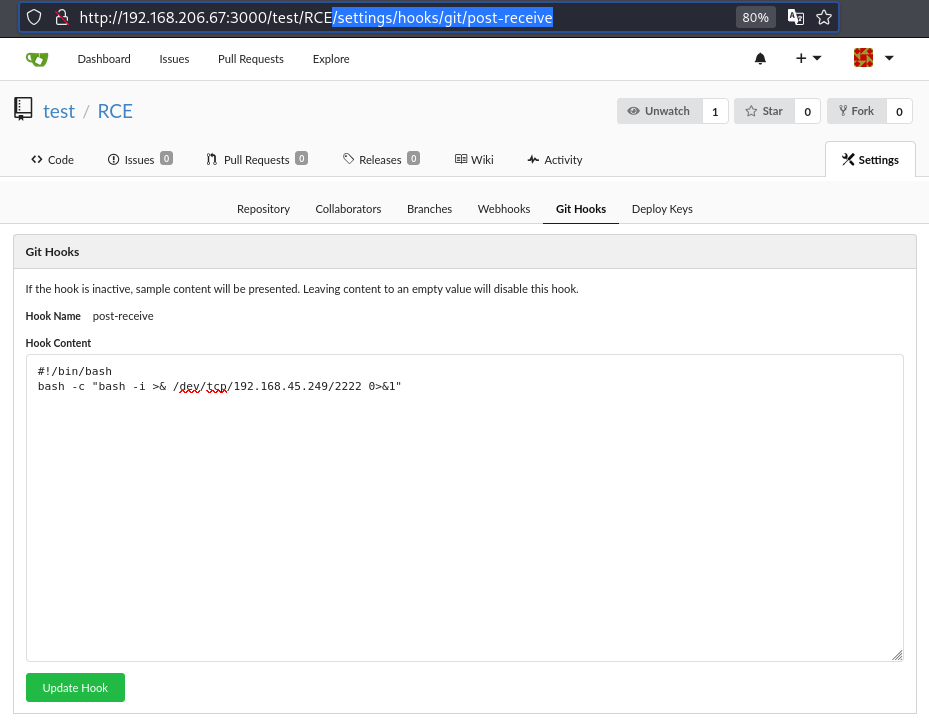Screen dimensions: 929x727
Task: Click the '#!/bin/bash' line in hook content
Action: (x=75, y=371)
